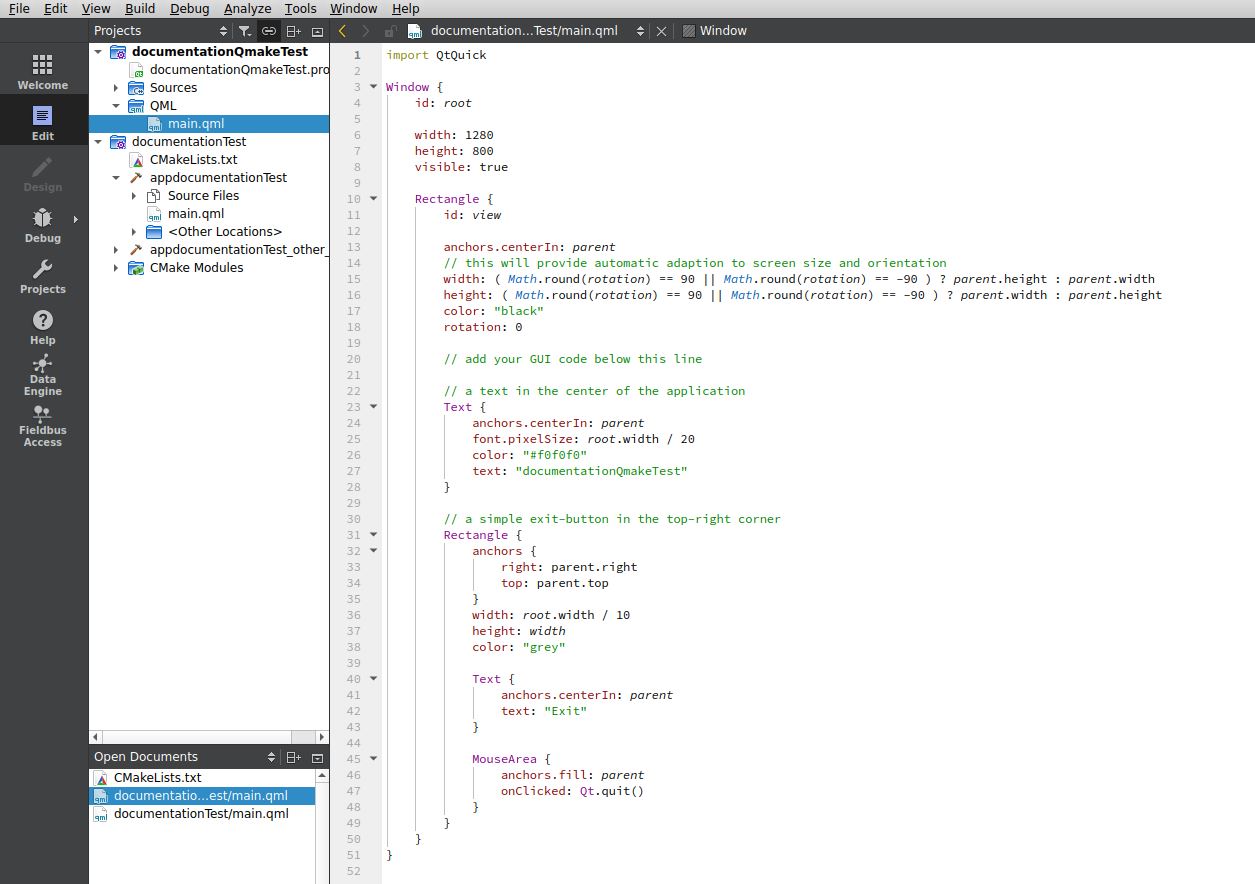Viewport: 1255px width, 884px height.
Task: Collapse the code block at line 31
Action: coord(372,535)
